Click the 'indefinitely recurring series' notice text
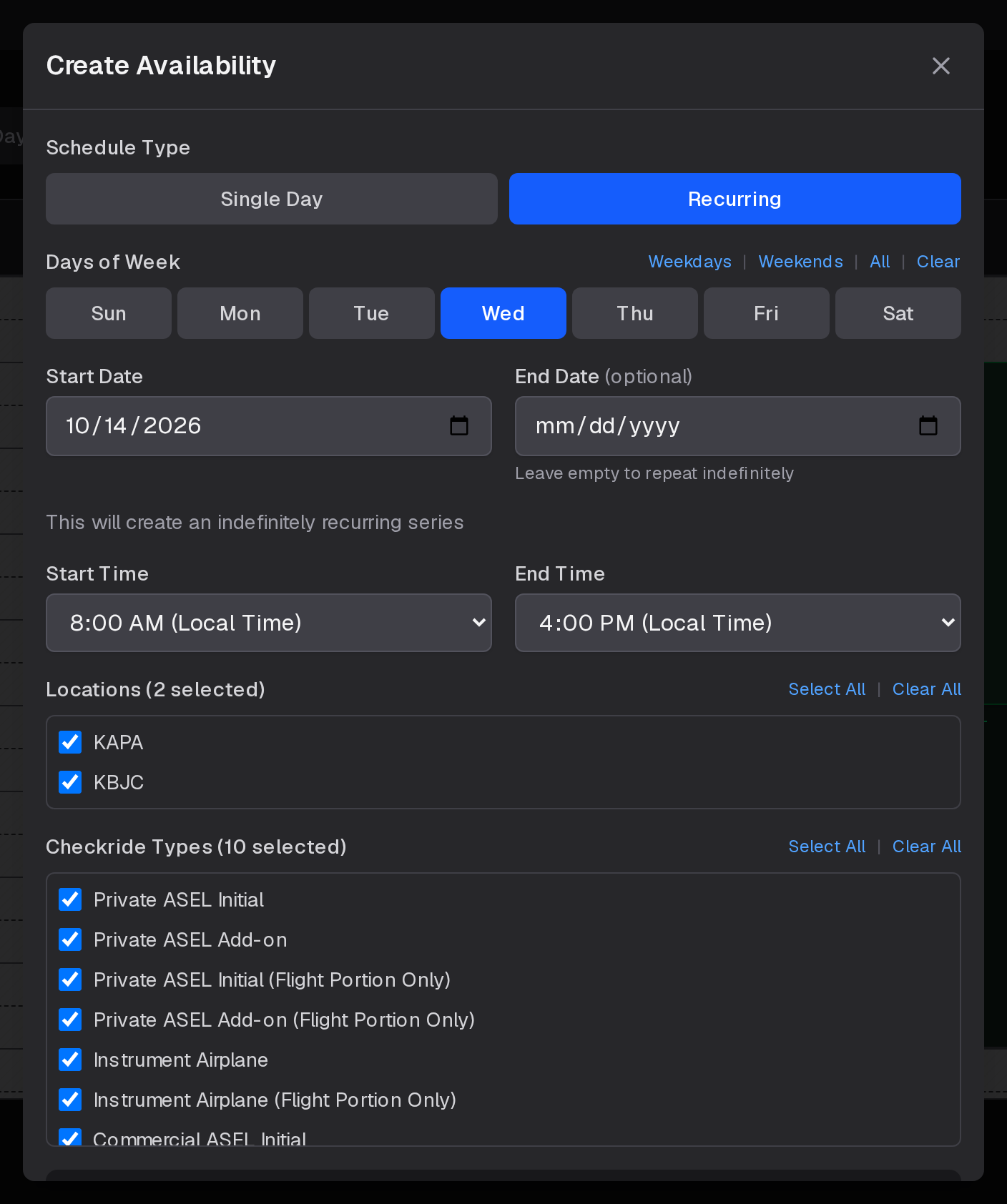1007x1204 pixels. tap(255, 523)
